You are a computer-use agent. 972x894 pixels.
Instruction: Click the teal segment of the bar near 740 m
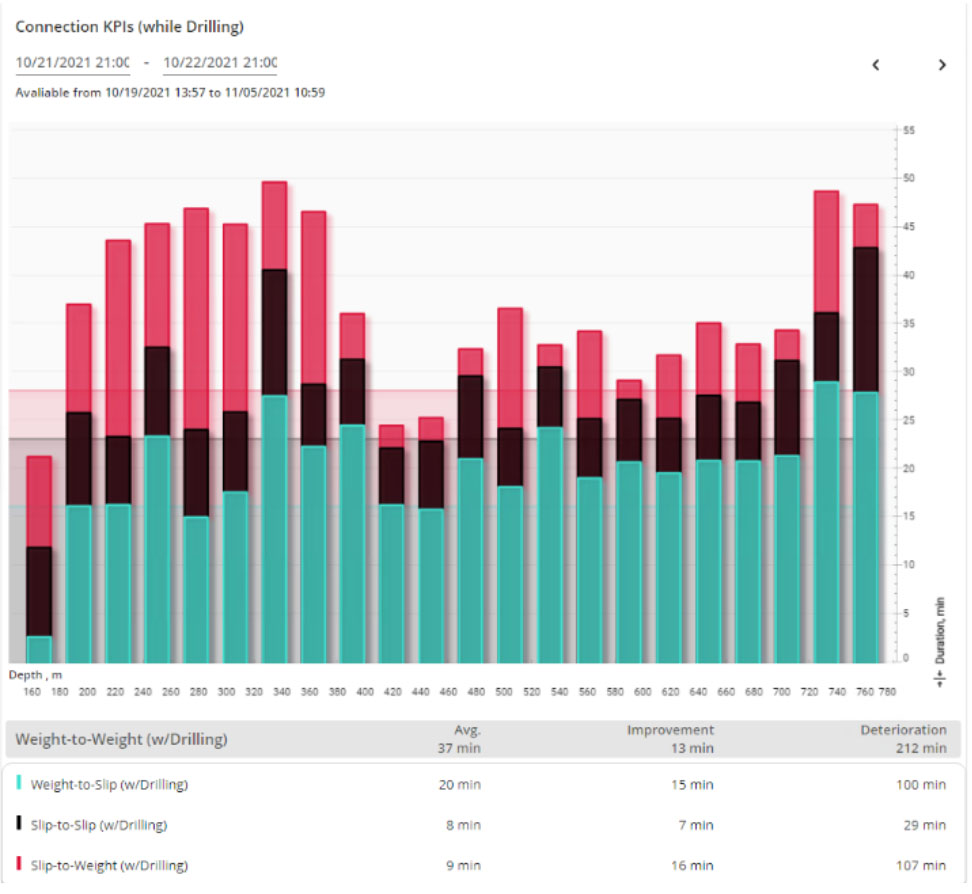pyautogui.click(x=826, y=520)
